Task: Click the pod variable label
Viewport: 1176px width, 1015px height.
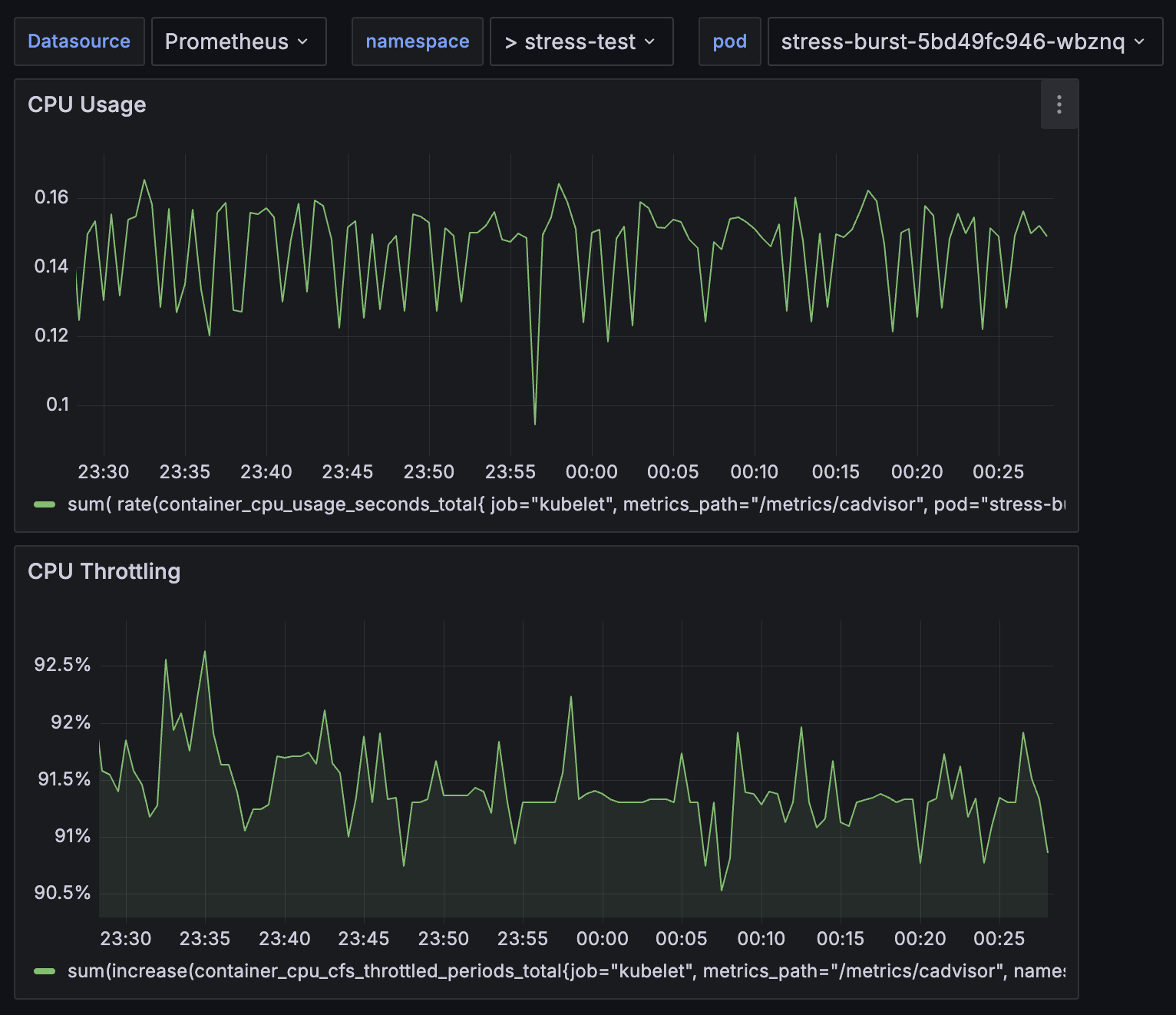Action: coord(729,41)
